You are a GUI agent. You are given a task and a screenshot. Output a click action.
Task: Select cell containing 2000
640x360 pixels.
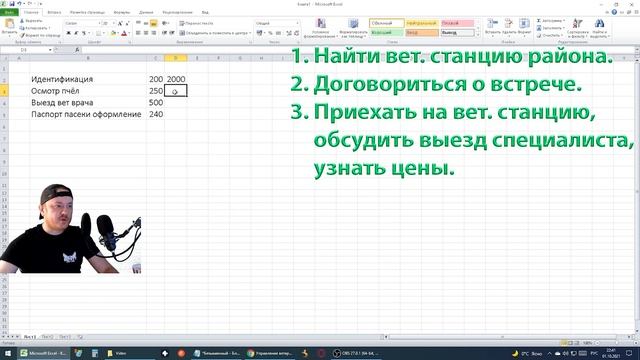point(176,79)
